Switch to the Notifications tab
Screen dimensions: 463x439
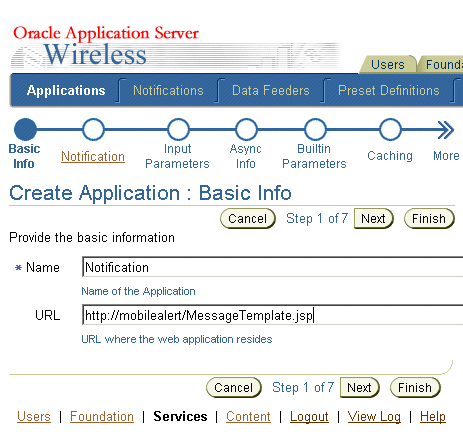pos(168,90)
